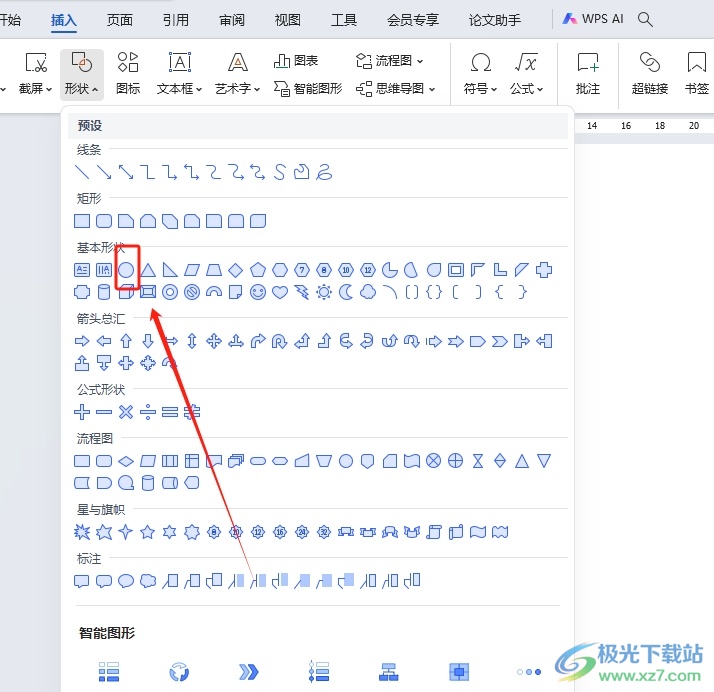Pick the rectangular callout shape
The width and height of the screenshot is (714, 692).
pyautogui.click(x=82, y=581)
